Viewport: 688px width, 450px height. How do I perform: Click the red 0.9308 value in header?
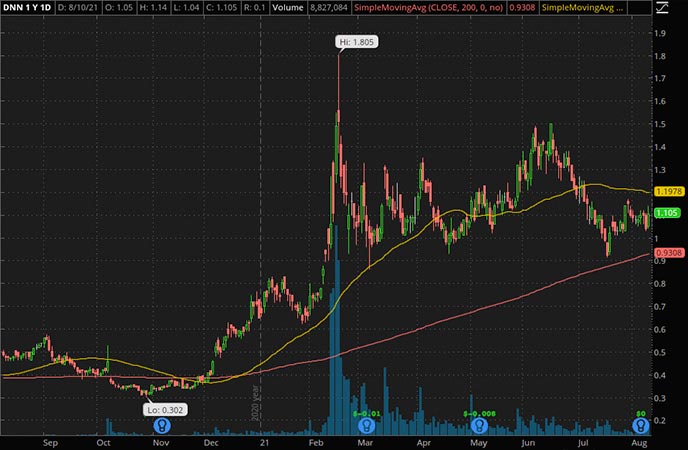(522, 7)
